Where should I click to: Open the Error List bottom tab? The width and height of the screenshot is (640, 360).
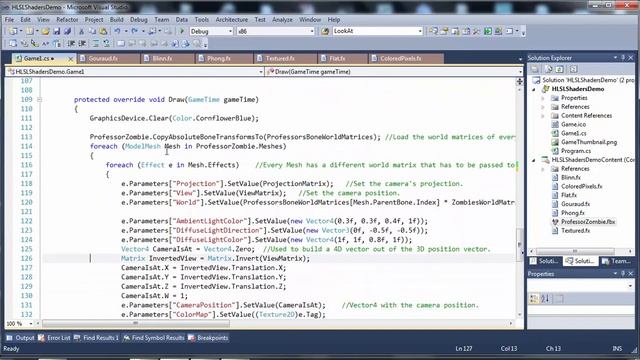(54, 338)
